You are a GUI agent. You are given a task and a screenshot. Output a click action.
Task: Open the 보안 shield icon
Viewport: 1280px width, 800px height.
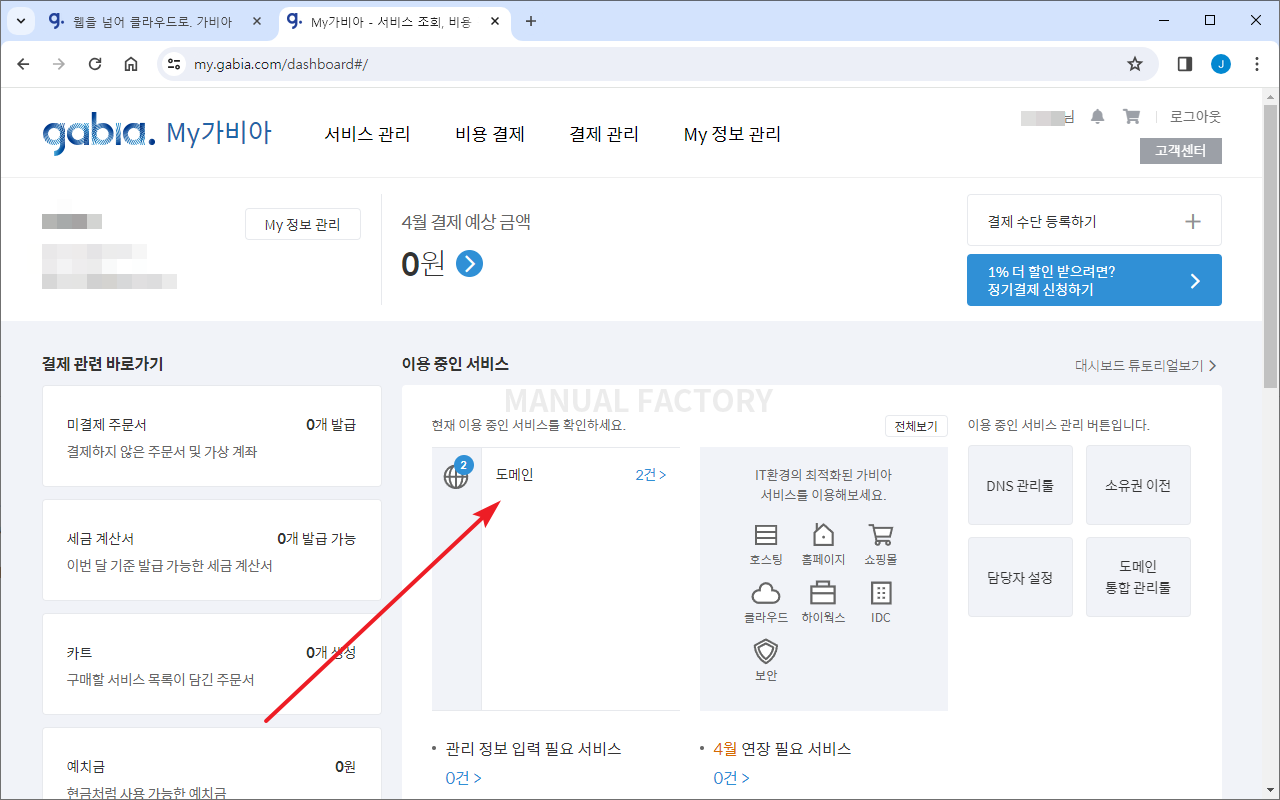[x=766, y=660]
